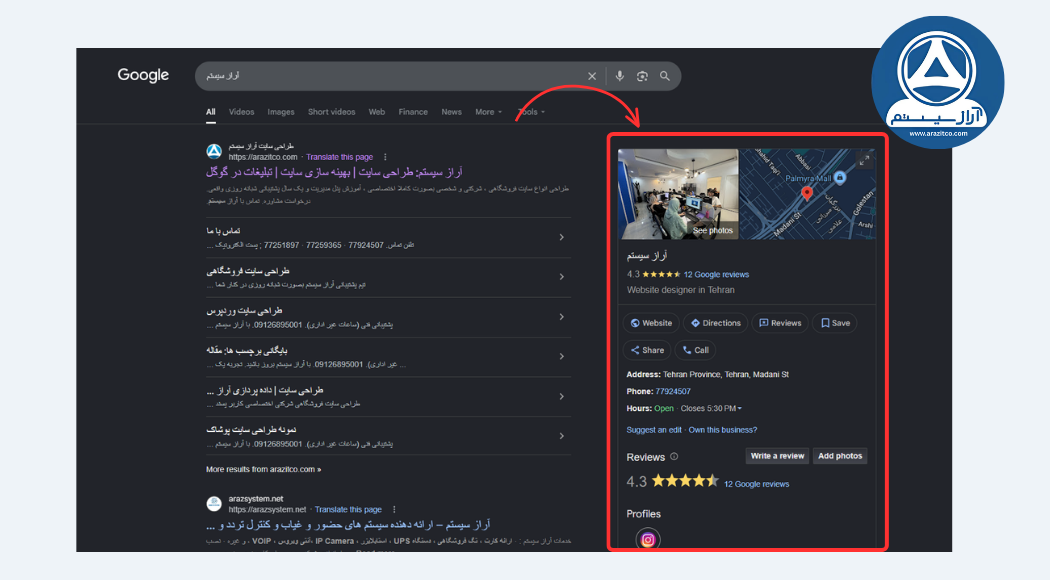Screen dimensions: 1050x580
Task: Open See photos office thumbnail
Action: tap(678, 194)
